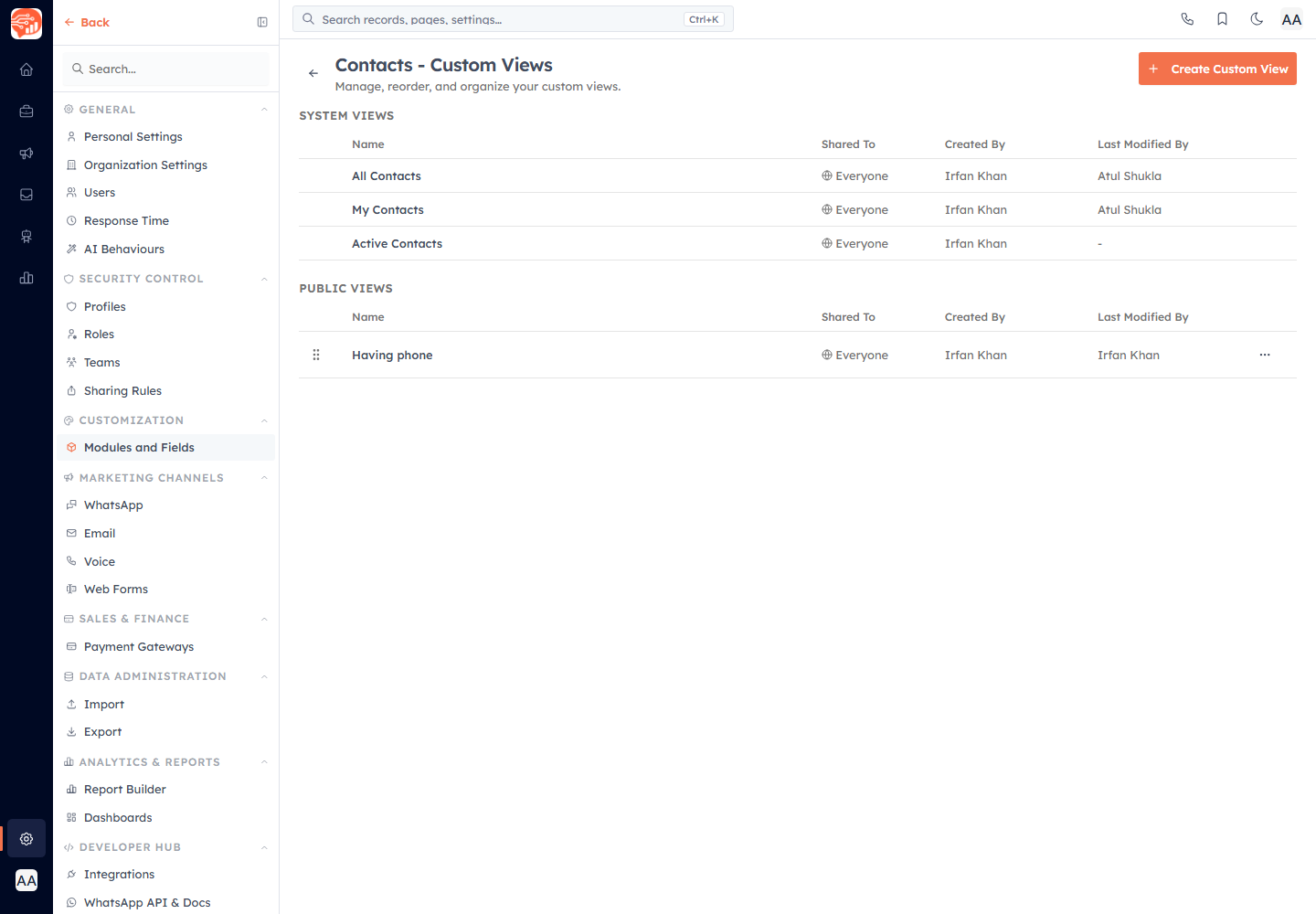This screenshot has height=914, width=1316.
Task: Open Profiles under Security Control
Action: (166, 306)
